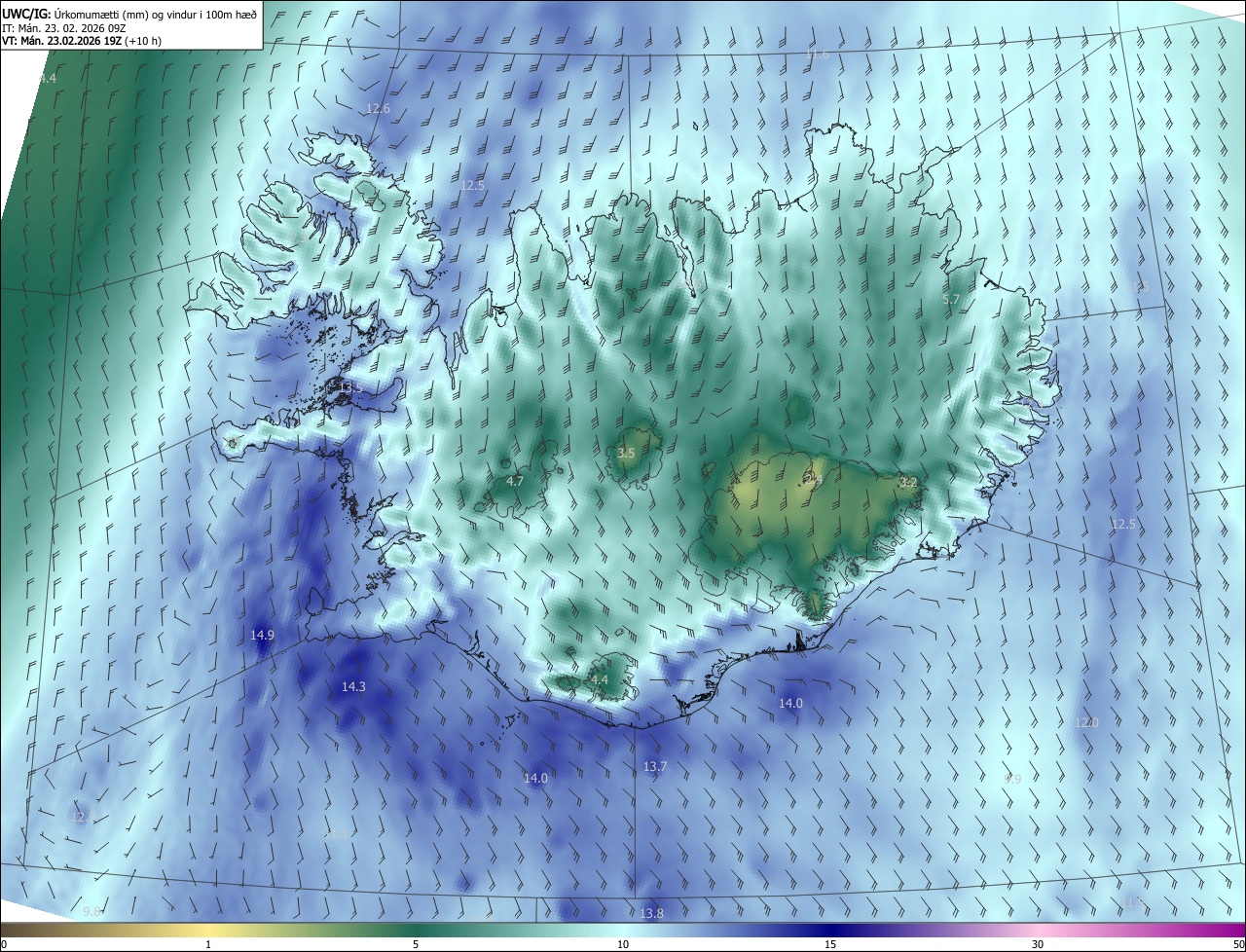This screenshot has height=952, width=1246.
Task: Click the 14.3 value label
Action: pos(353,687)
